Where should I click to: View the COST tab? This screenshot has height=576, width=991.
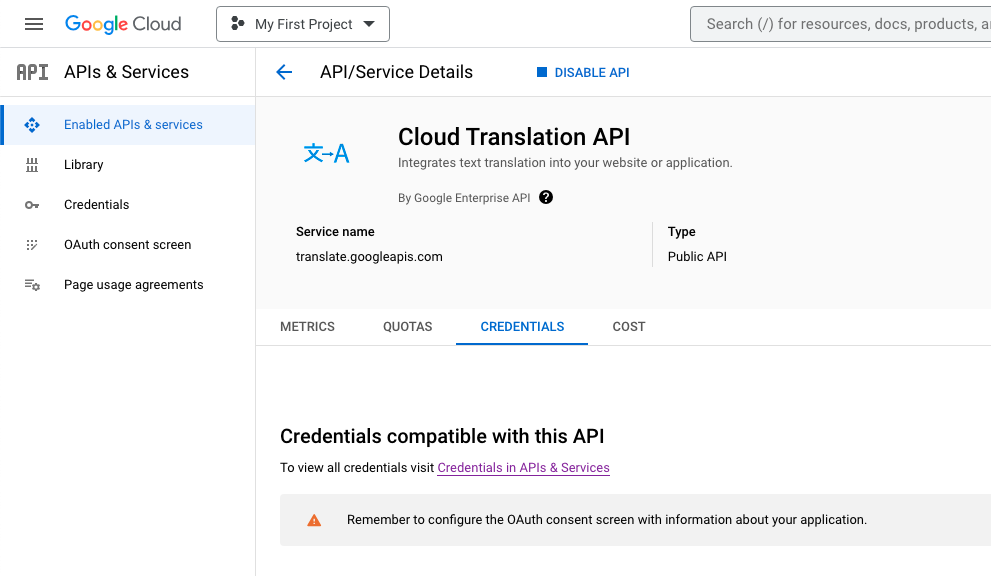(628, 326)
